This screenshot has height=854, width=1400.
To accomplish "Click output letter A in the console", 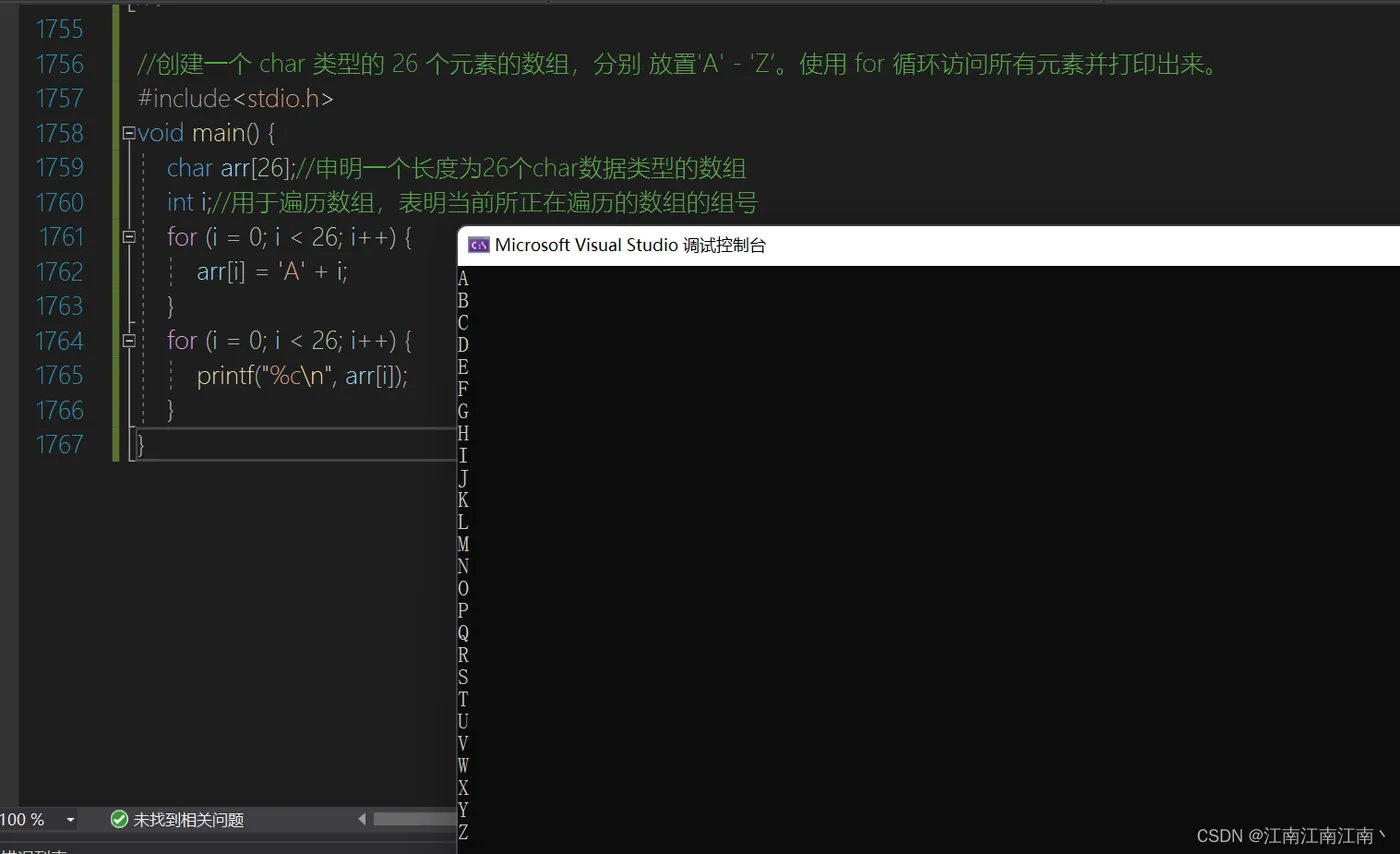I will pyautogui.click(x=463, y=278).
